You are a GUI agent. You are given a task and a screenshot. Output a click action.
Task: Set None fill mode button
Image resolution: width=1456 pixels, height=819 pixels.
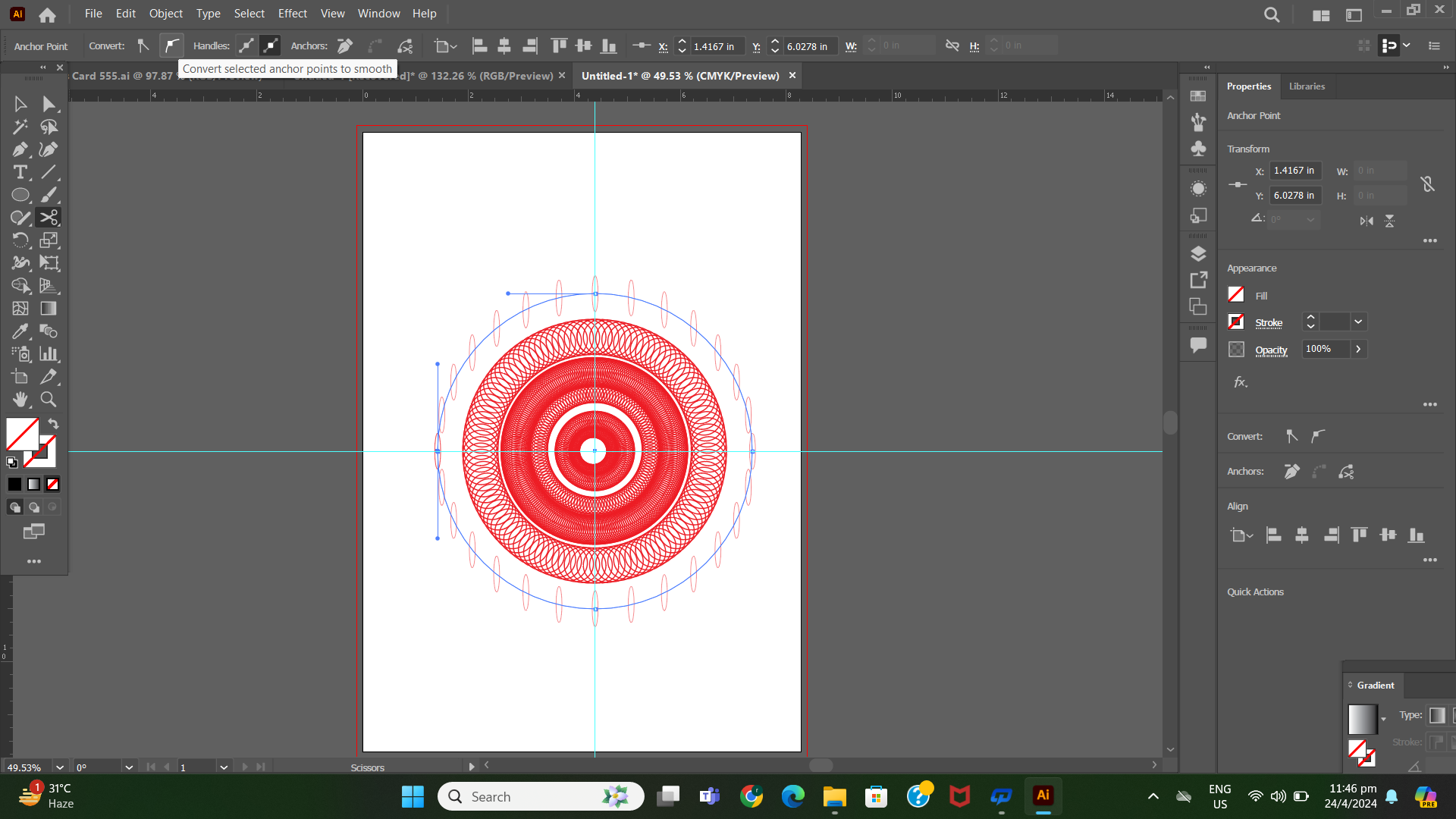pyautogui.click(x=52, y=485)
